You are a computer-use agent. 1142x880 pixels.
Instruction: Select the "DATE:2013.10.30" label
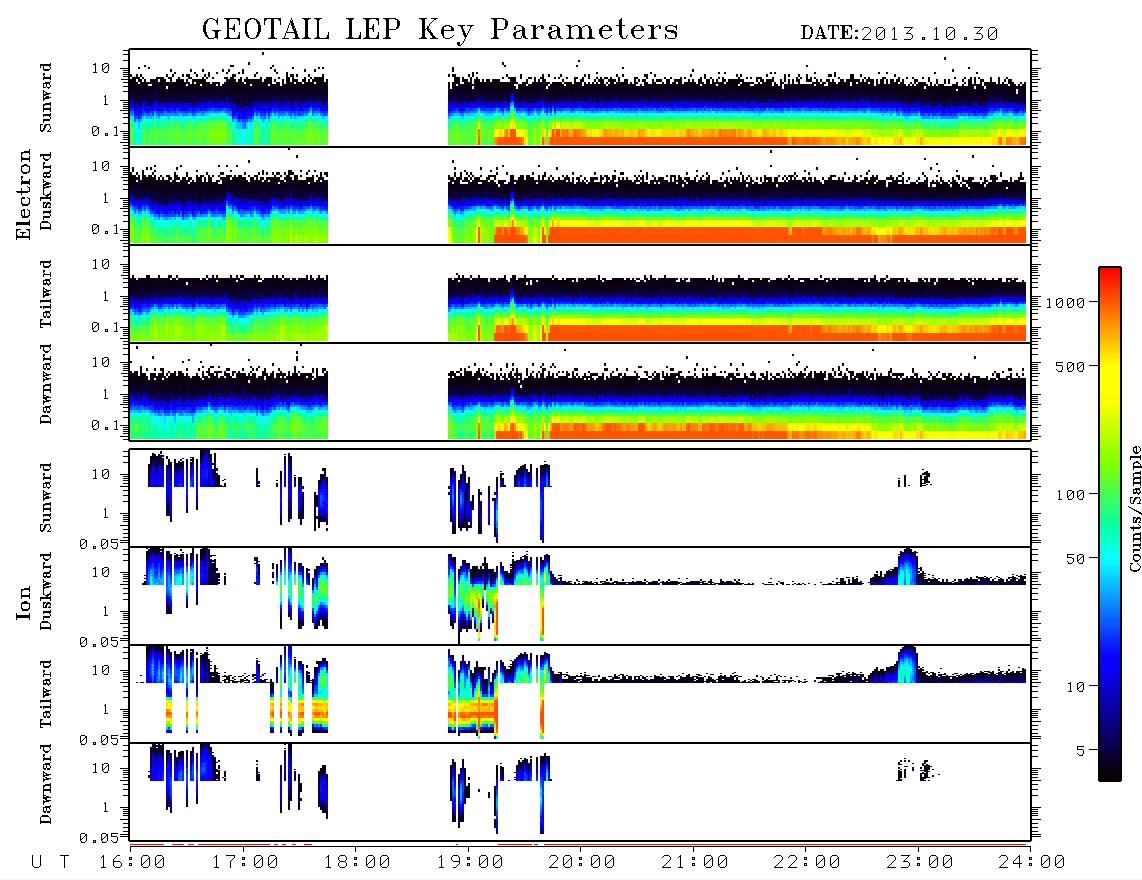coord(899,34)
